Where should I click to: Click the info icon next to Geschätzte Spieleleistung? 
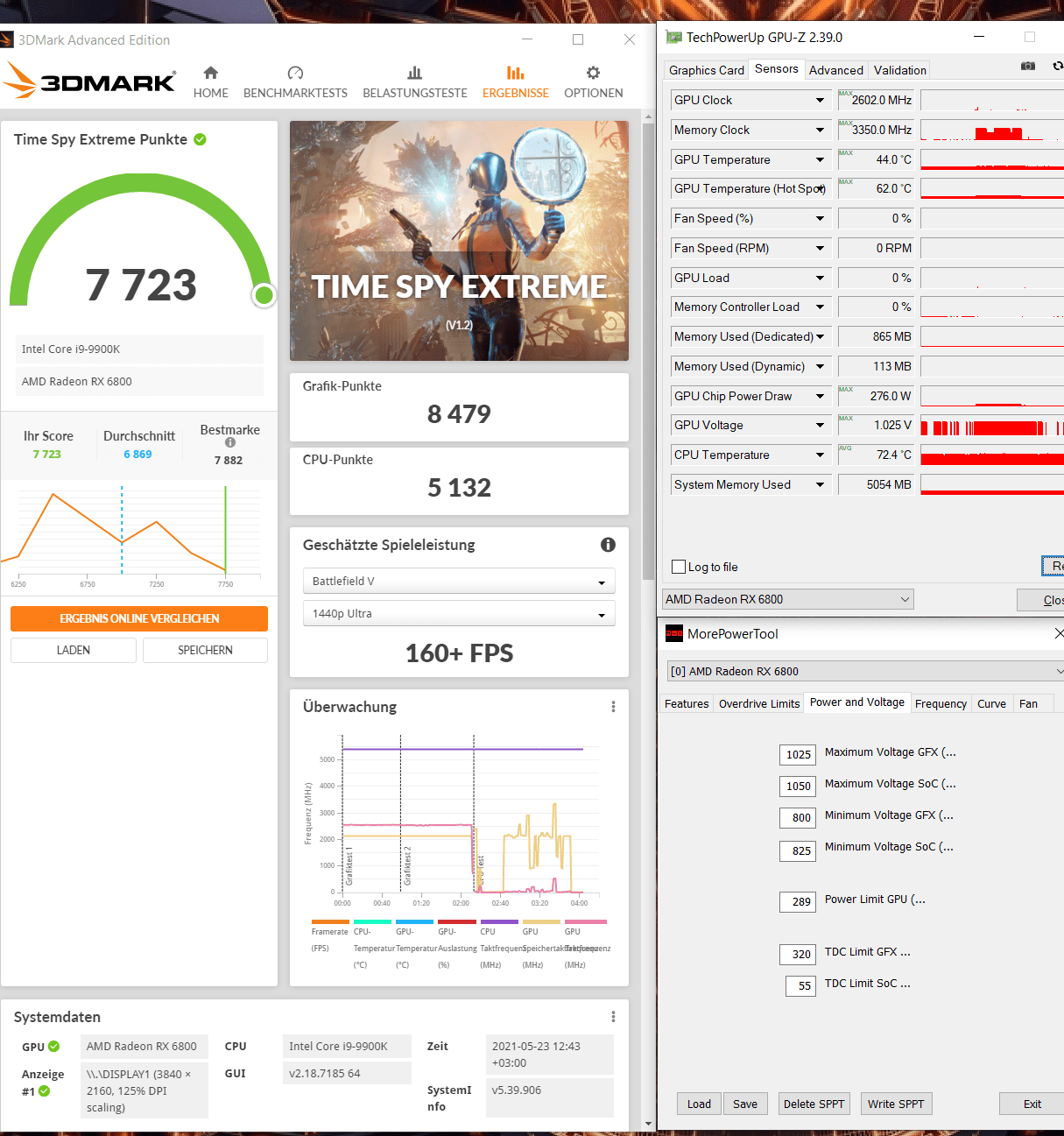click(608, 545)
